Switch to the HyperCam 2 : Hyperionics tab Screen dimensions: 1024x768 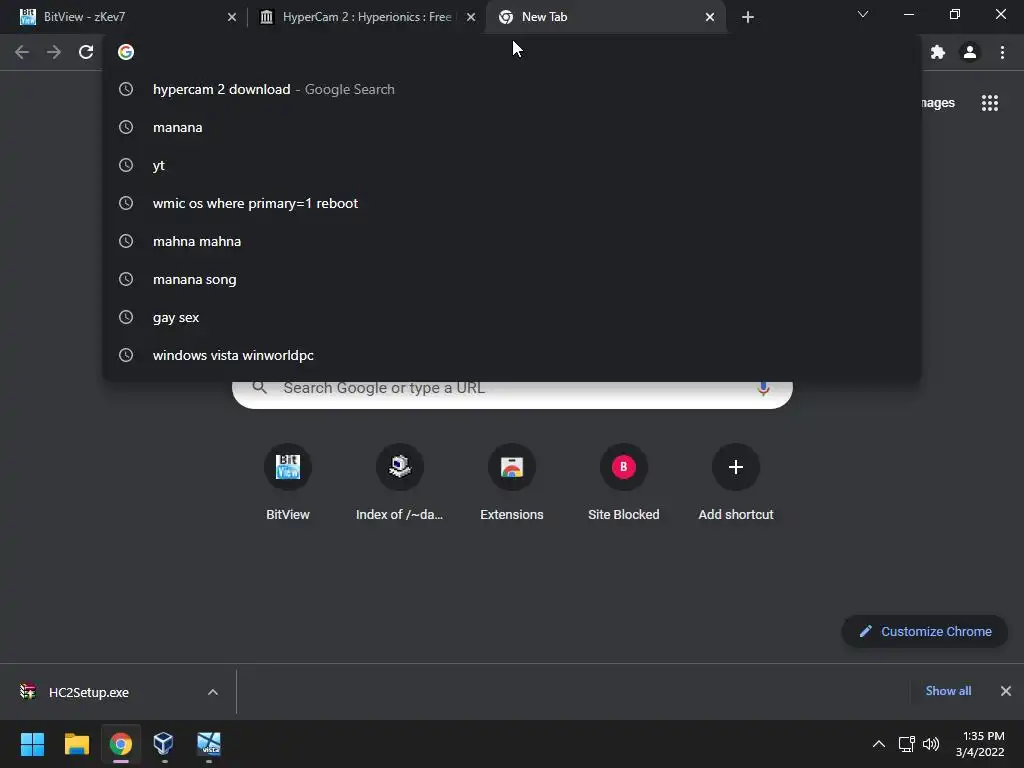[x=367, y=17]
